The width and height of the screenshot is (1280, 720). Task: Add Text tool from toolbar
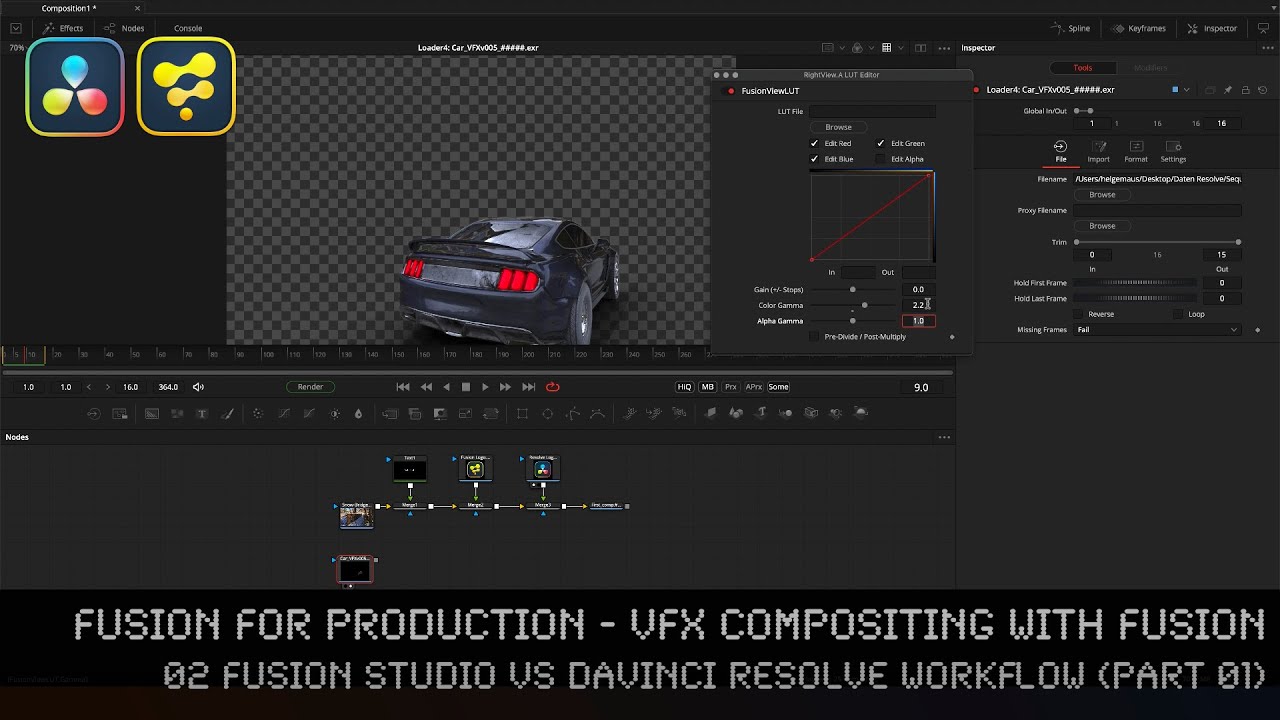tap(201, 414)
